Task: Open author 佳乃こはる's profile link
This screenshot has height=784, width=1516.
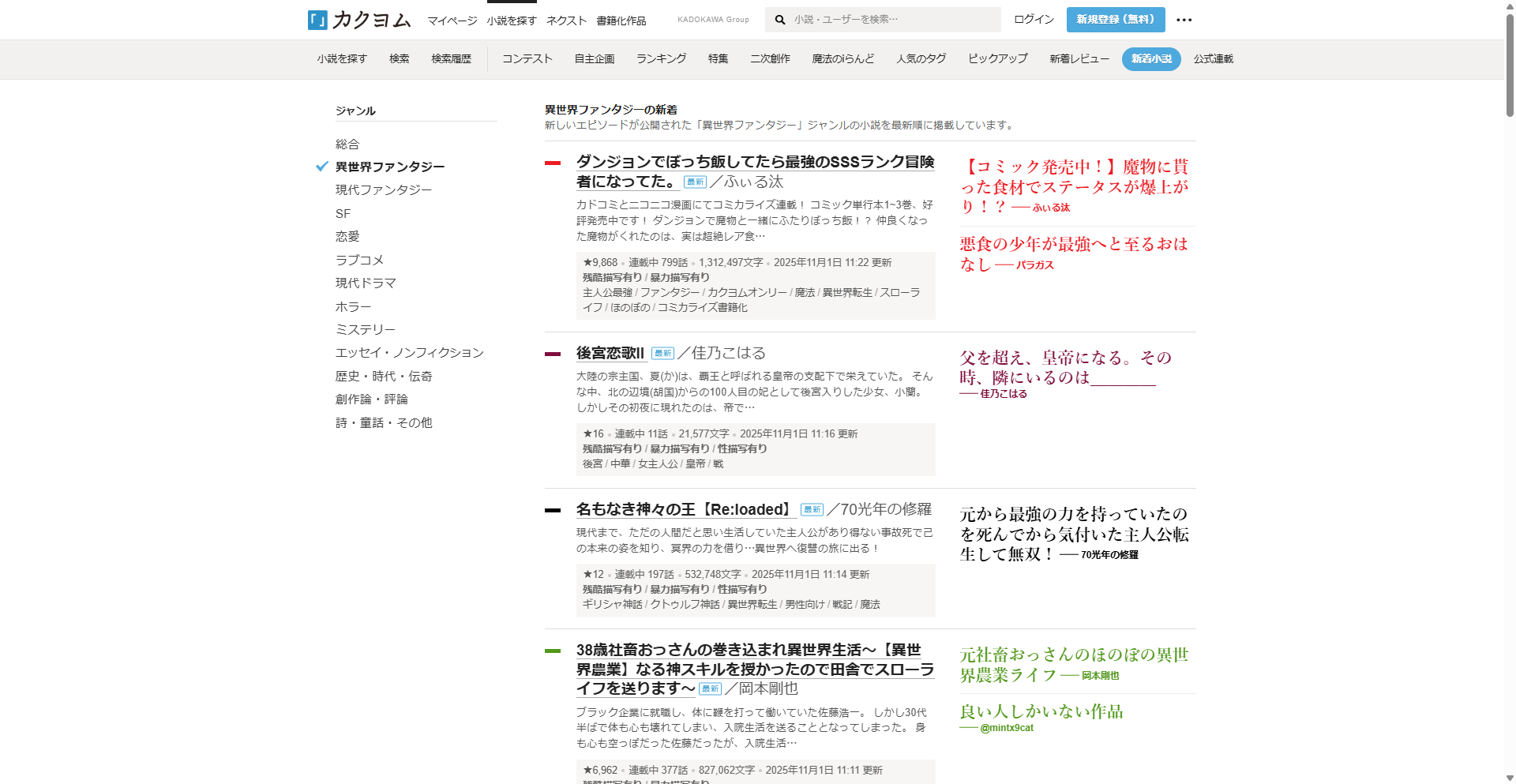Action: (x=729, y=353)
